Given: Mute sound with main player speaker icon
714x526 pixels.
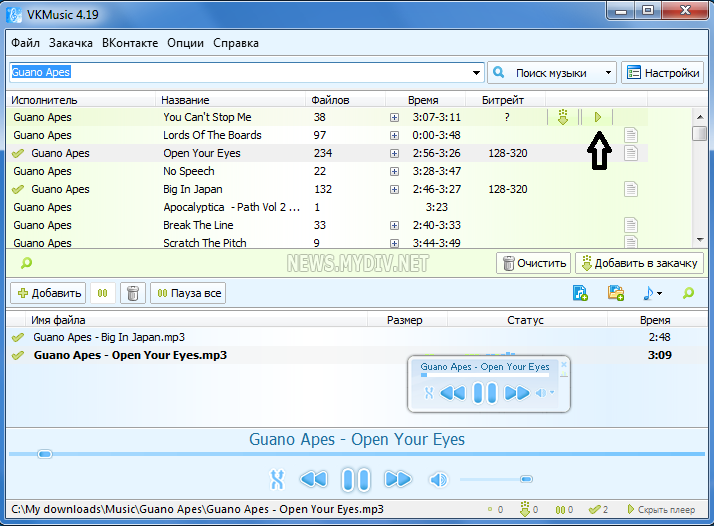Looking at the screenshot, I should (x=439, y=480).
